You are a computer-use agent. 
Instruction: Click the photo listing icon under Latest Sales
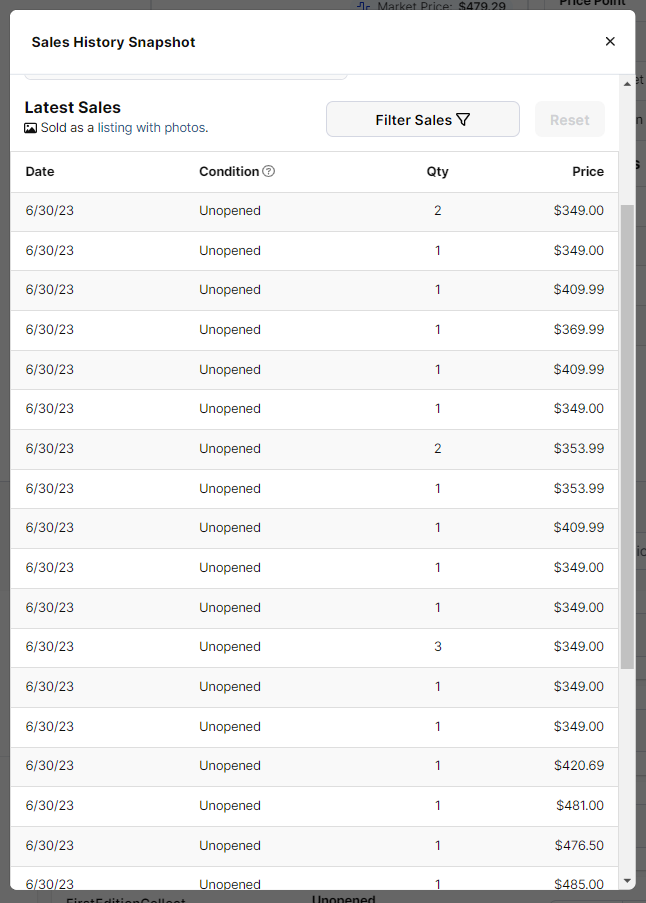[31, 128]
